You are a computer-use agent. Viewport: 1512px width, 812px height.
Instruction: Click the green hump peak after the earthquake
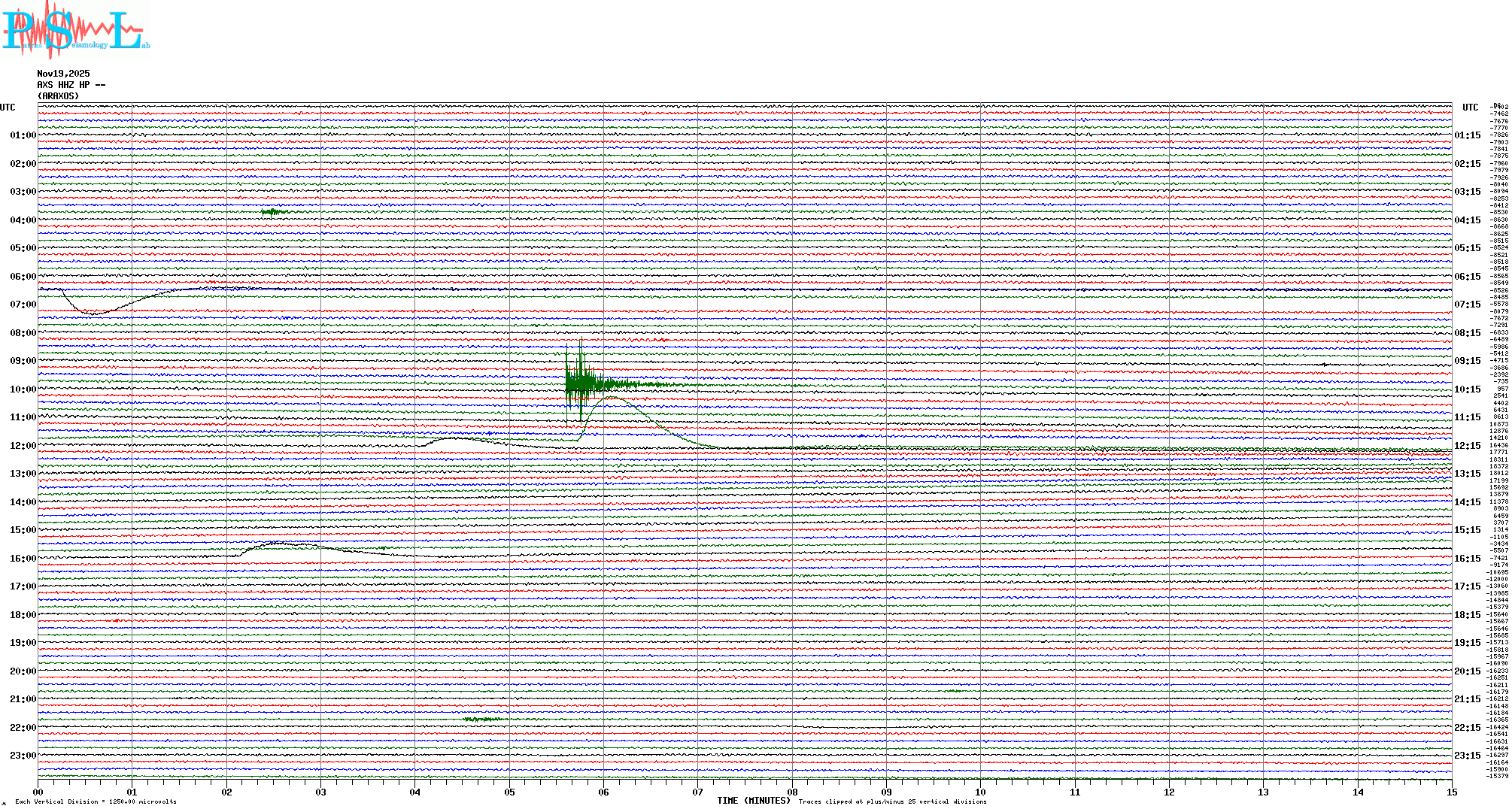point(611,398)
